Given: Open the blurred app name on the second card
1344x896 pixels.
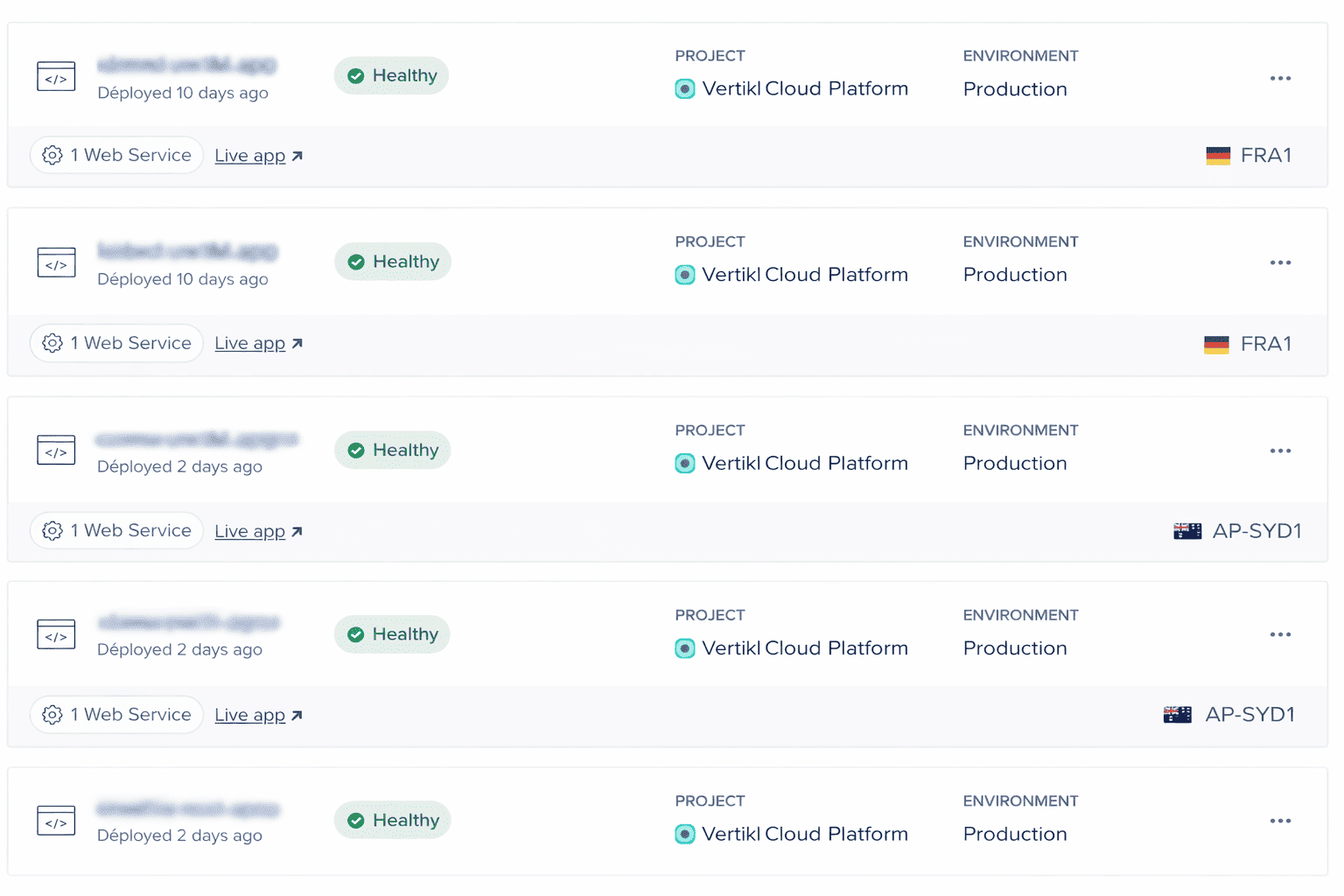Looking at the screenshot, I should click(187, 251).
